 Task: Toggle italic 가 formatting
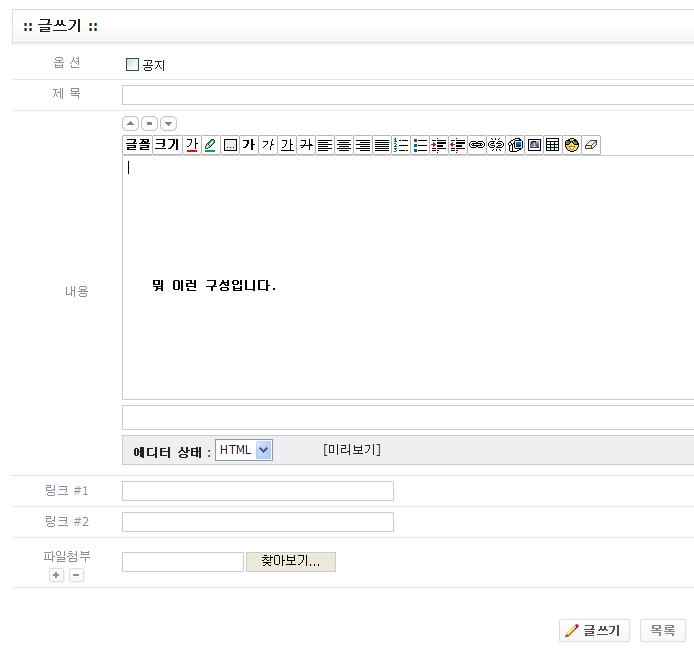(x=268, y=145)
